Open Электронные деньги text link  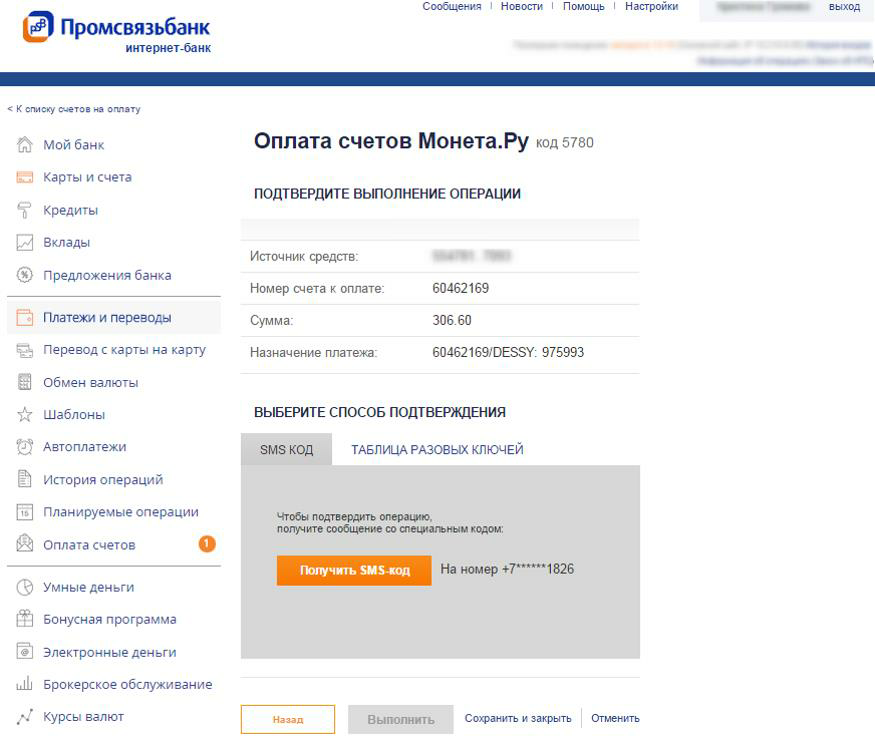[x=110, y=652]
